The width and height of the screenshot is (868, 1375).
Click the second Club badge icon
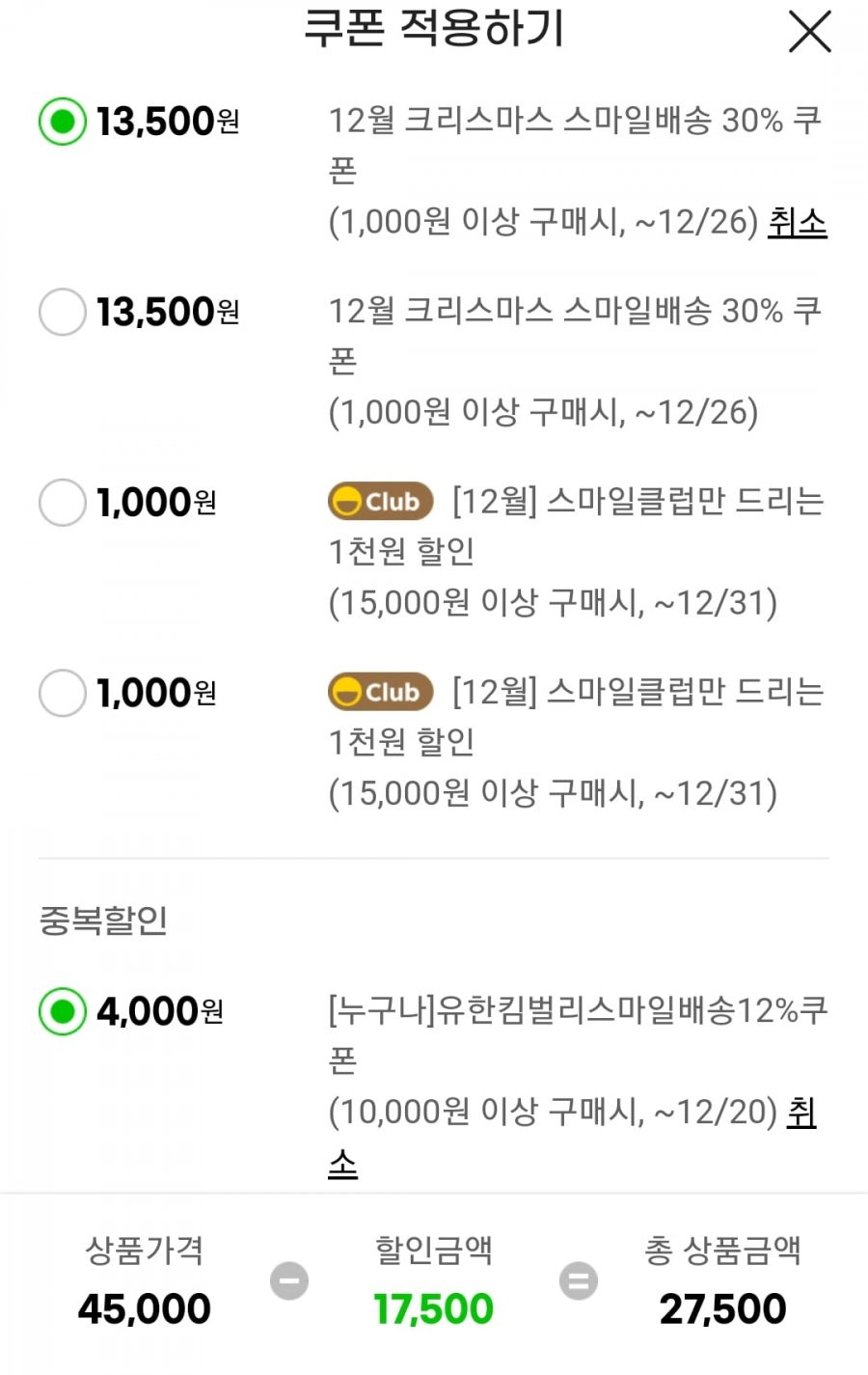[381, 692]
